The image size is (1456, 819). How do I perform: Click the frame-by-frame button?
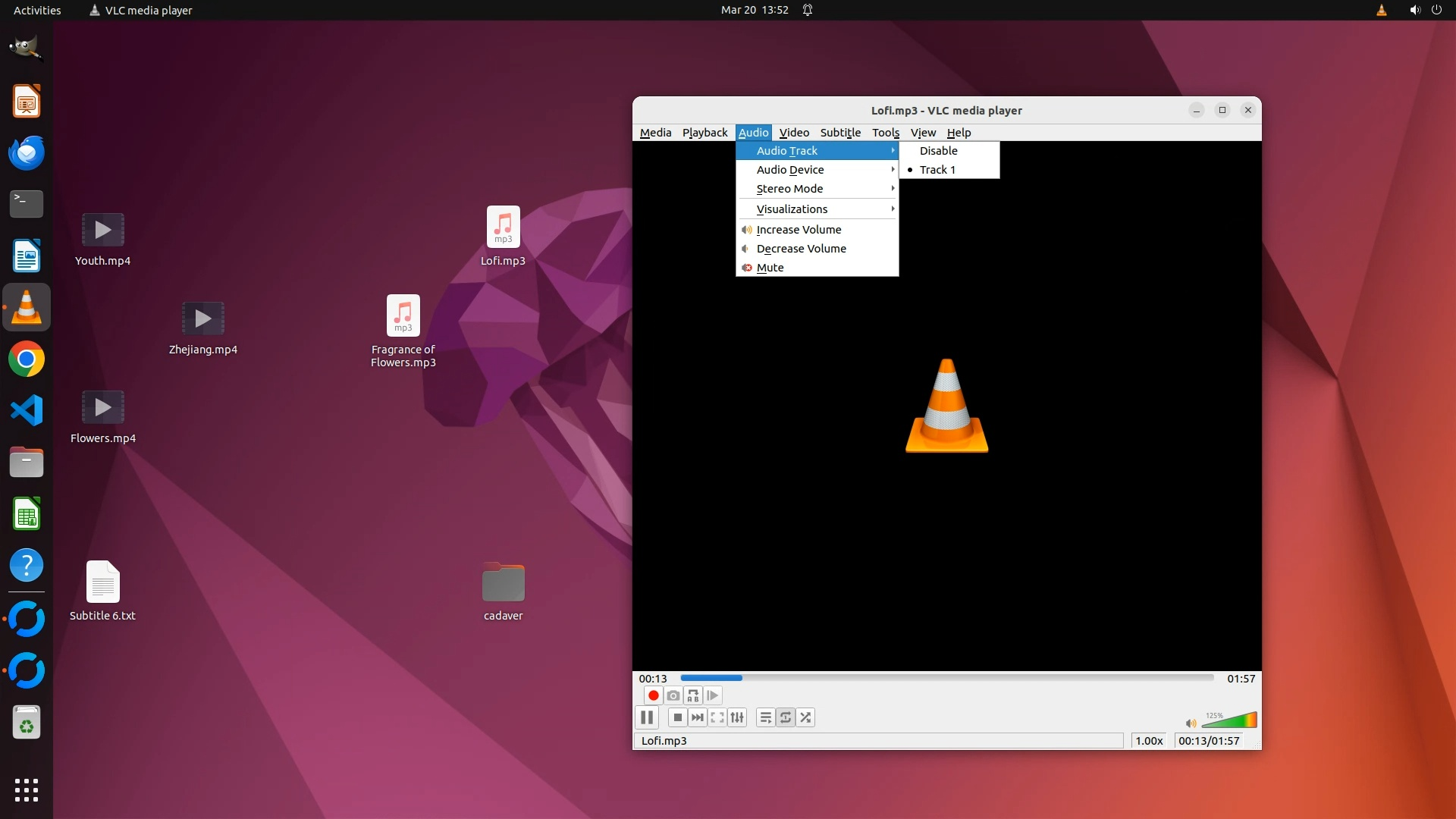click(712, 695)
